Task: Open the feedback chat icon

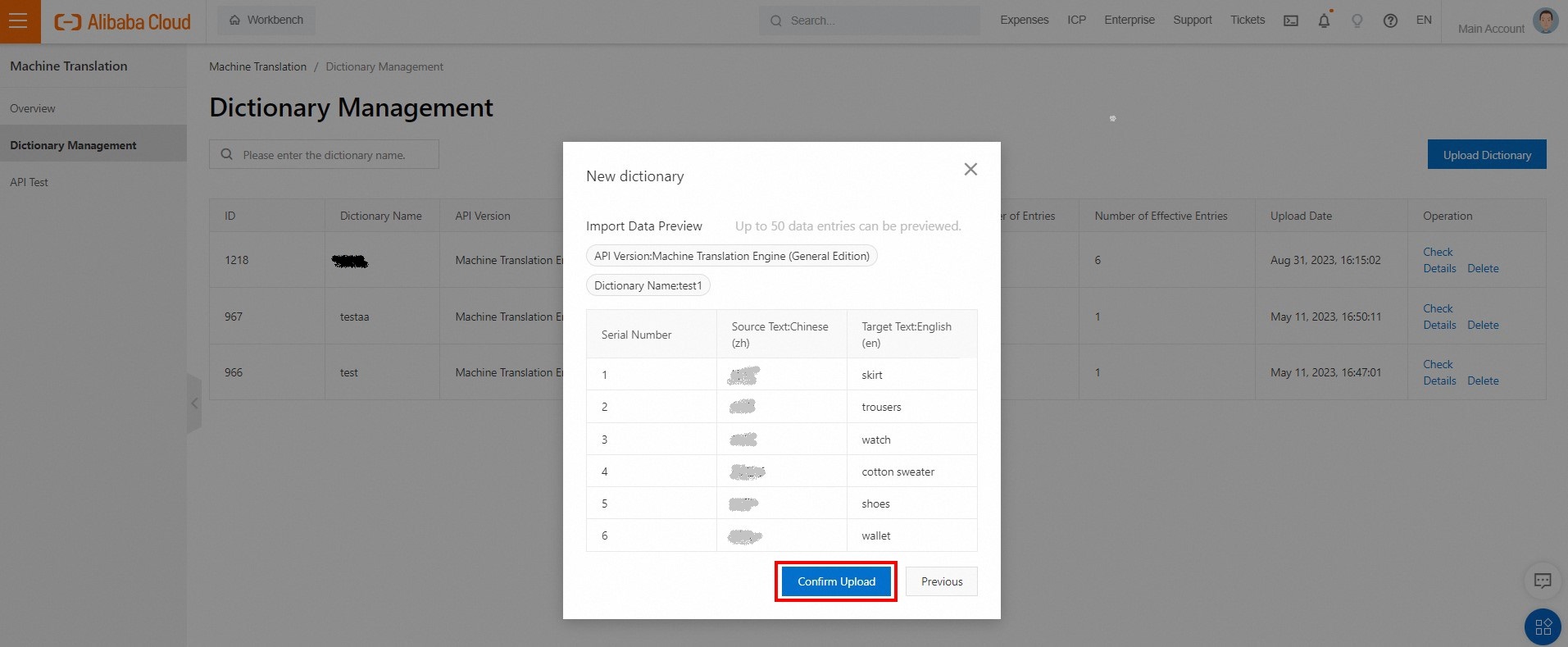Action: point(1543,581)
